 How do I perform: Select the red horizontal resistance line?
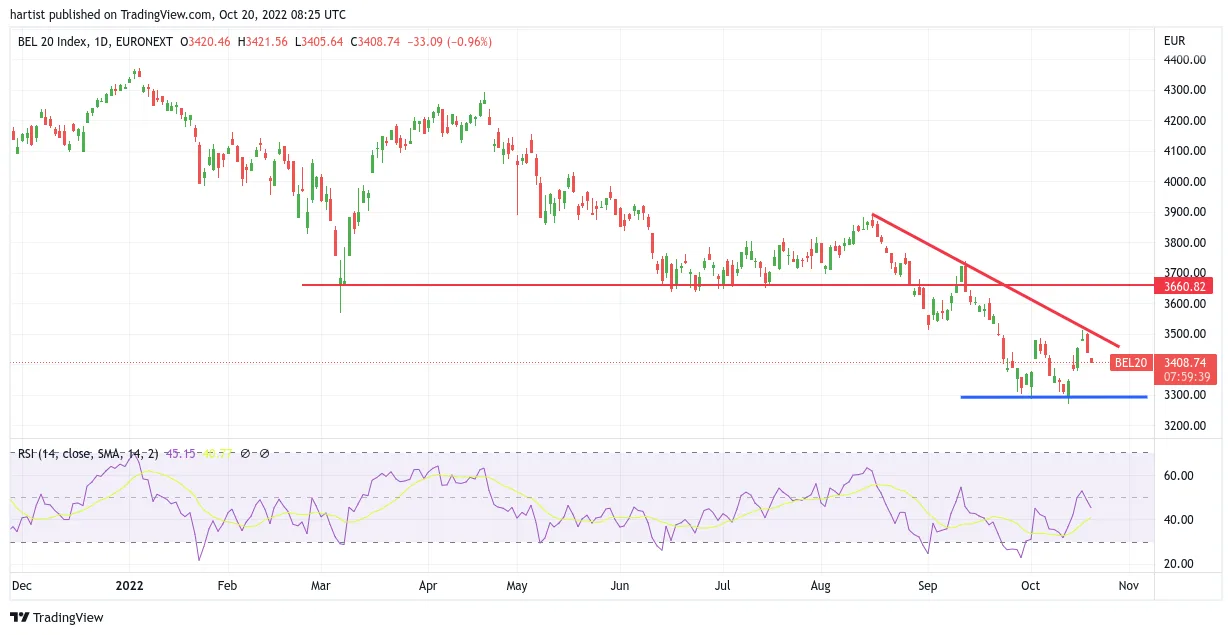coord(727,286)
